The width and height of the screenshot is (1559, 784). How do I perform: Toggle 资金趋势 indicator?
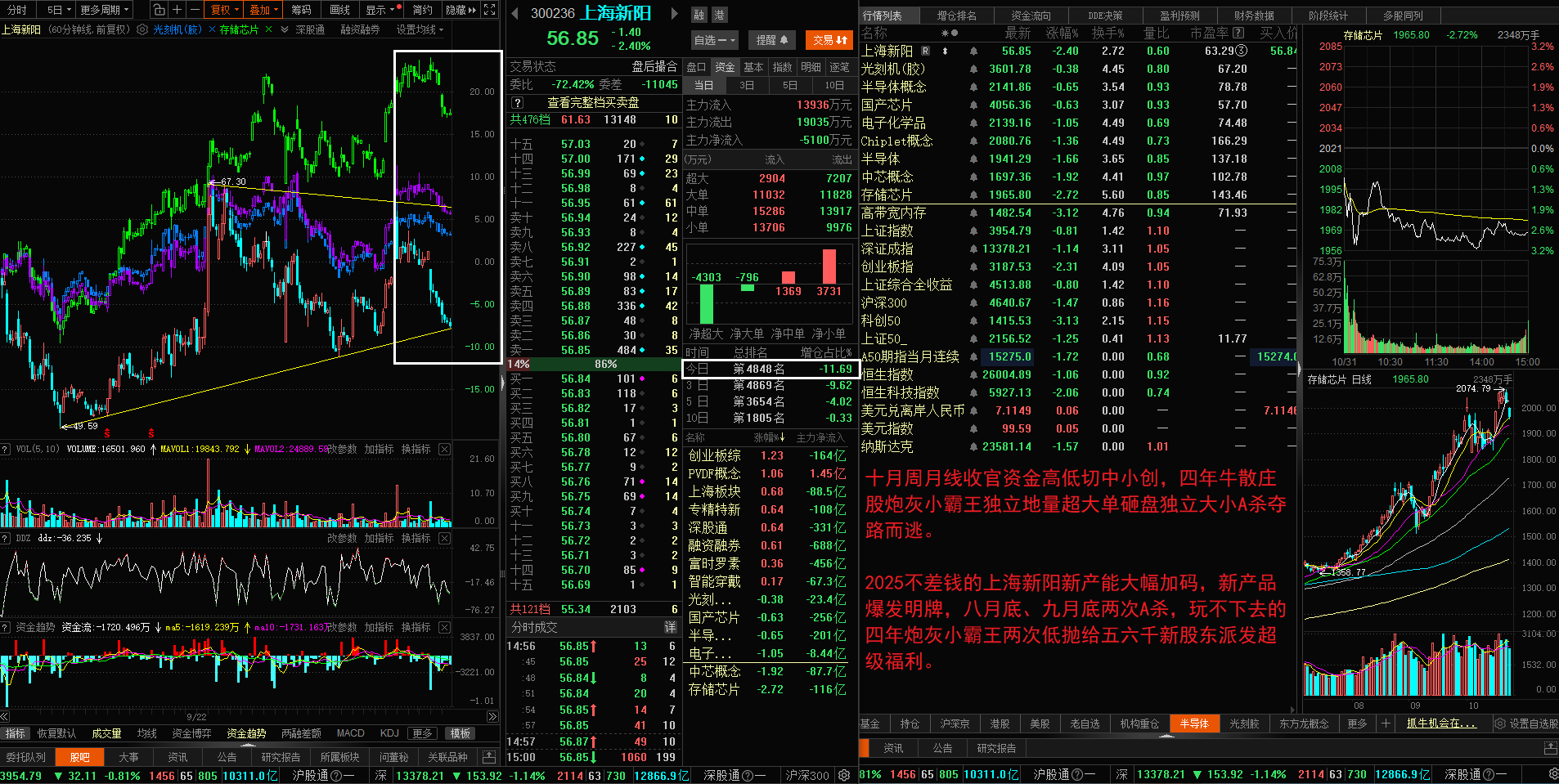pyautogui.click(x=246, y=733)
